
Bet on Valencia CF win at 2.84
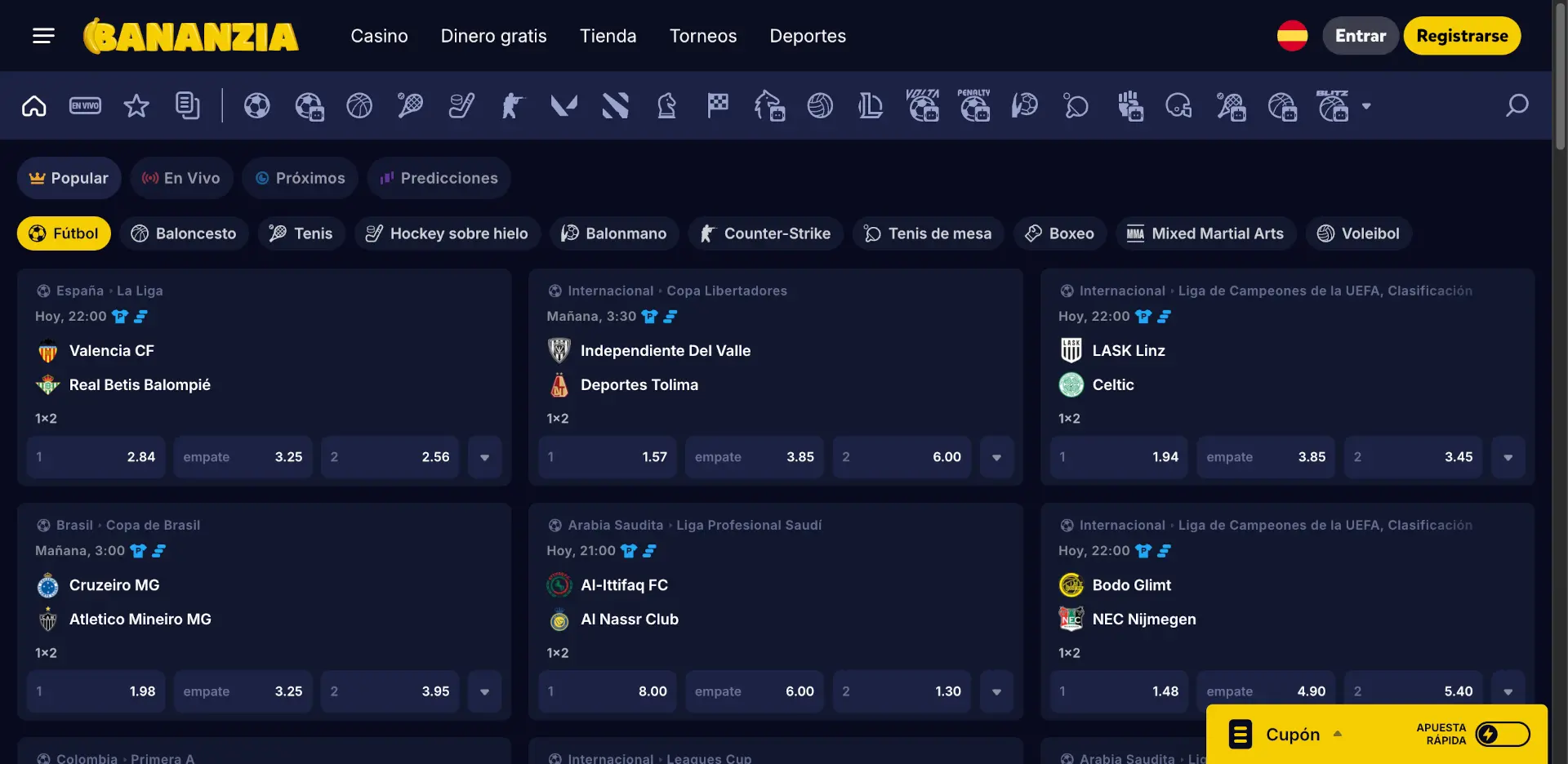pyautogui.click(x=96, y=457)
